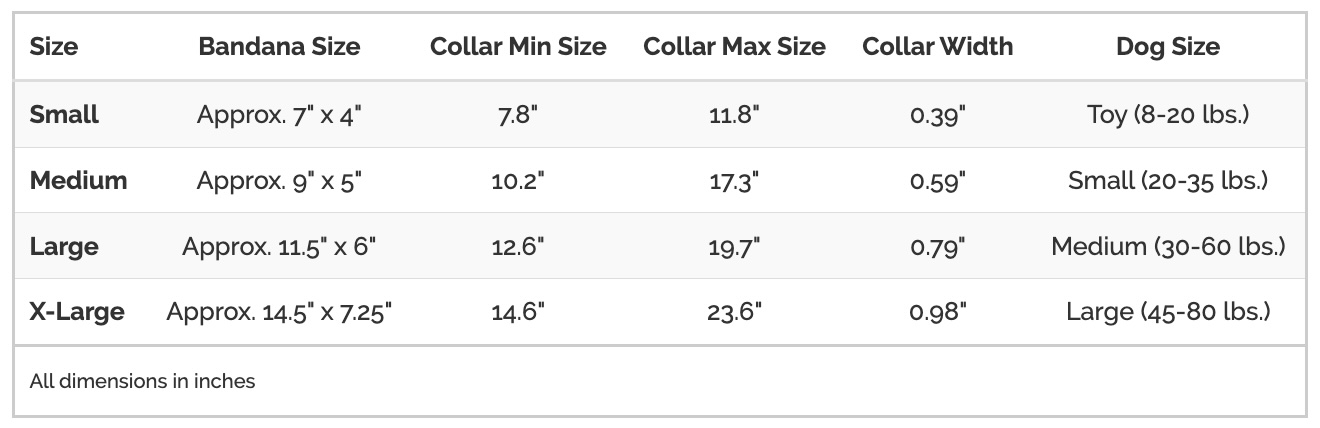Click the 19.7" collar max value
Viewport: 1320px width, 428px height.
pos(735,246)
